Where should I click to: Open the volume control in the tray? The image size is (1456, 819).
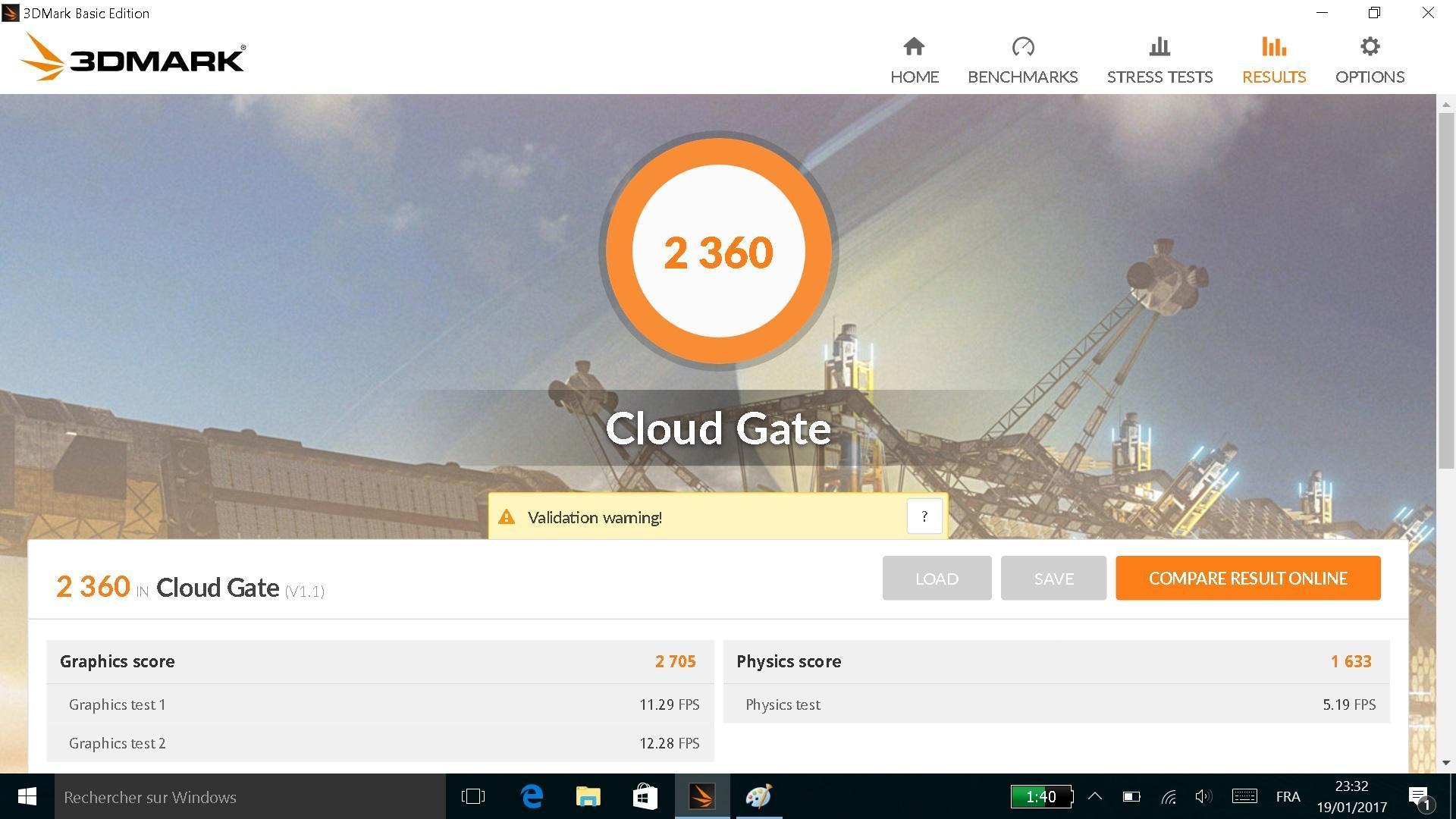1203,796
